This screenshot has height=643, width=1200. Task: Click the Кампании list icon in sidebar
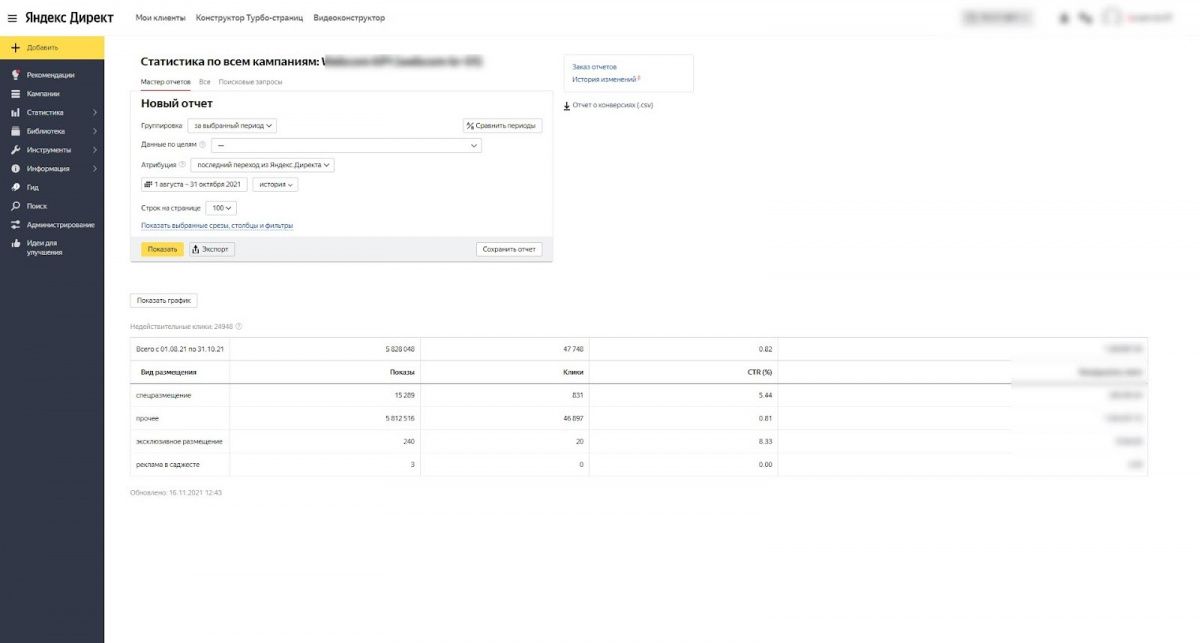(x=15, y=94)
